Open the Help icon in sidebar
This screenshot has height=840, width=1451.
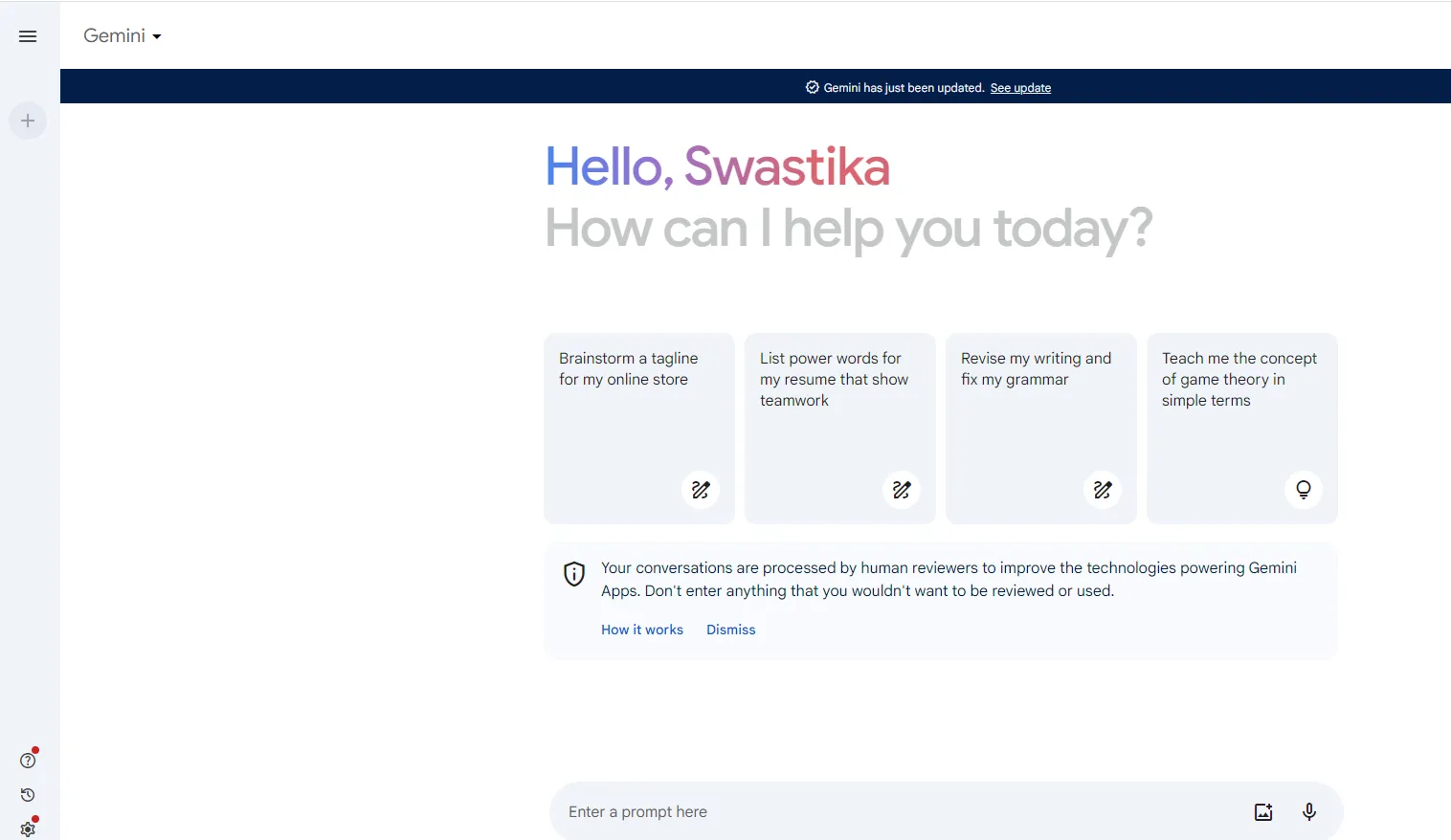click(x=28, y=761)
